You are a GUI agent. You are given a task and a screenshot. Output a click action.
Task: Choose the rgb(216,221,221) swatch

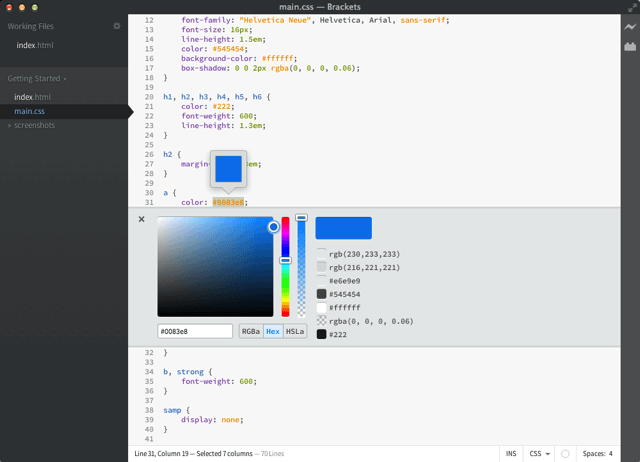click(x=321, y=267)
